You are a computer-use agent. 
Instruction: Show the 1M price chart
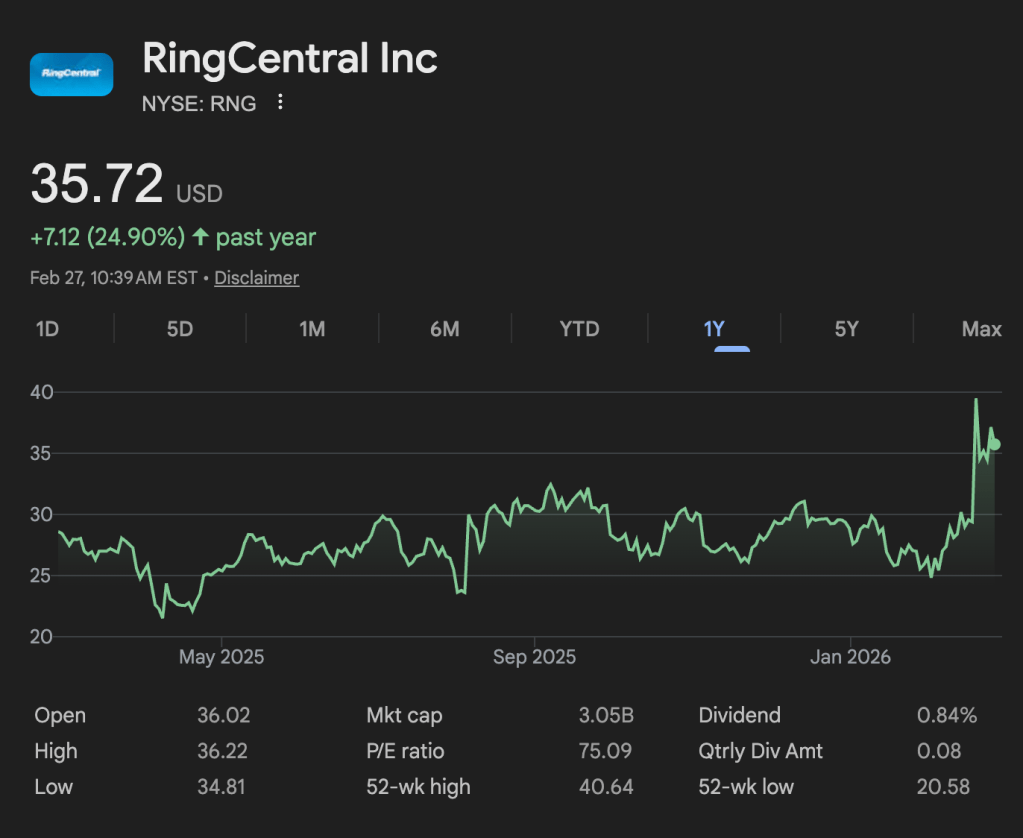(312, 329)
